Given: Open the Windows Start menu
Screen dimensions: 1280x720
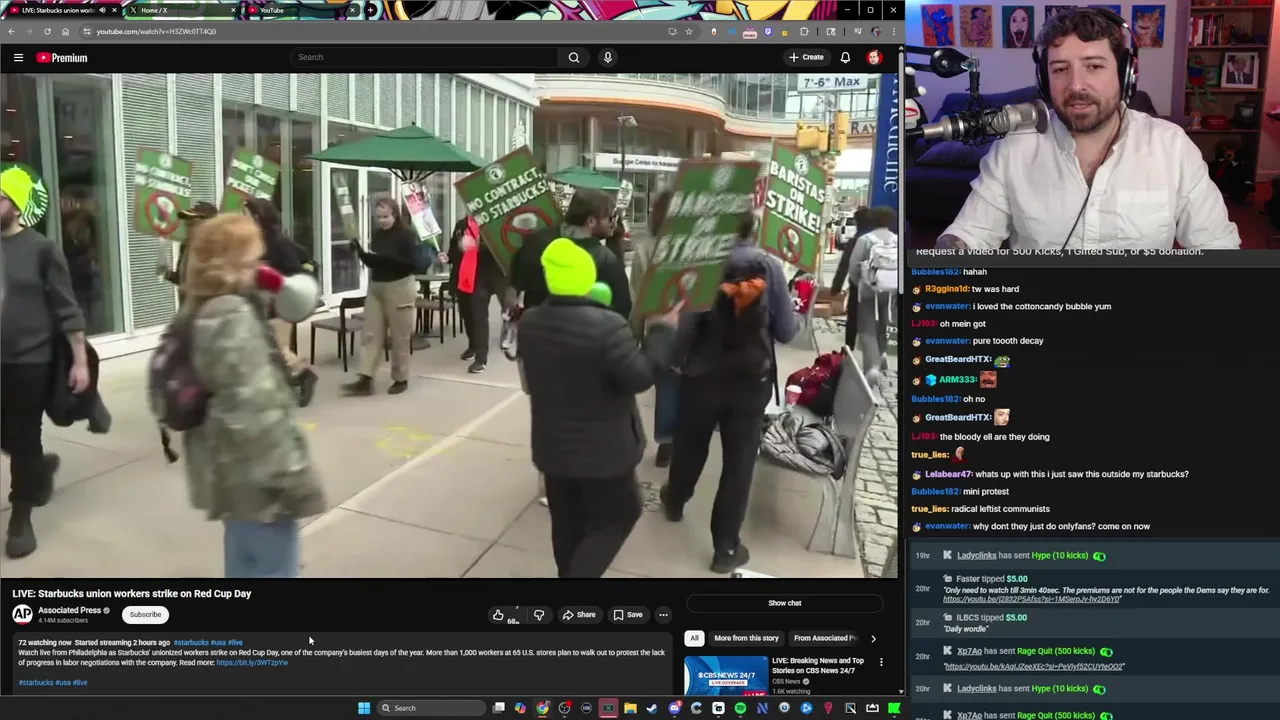Looking at the screenshot, I should click(364, 708).
